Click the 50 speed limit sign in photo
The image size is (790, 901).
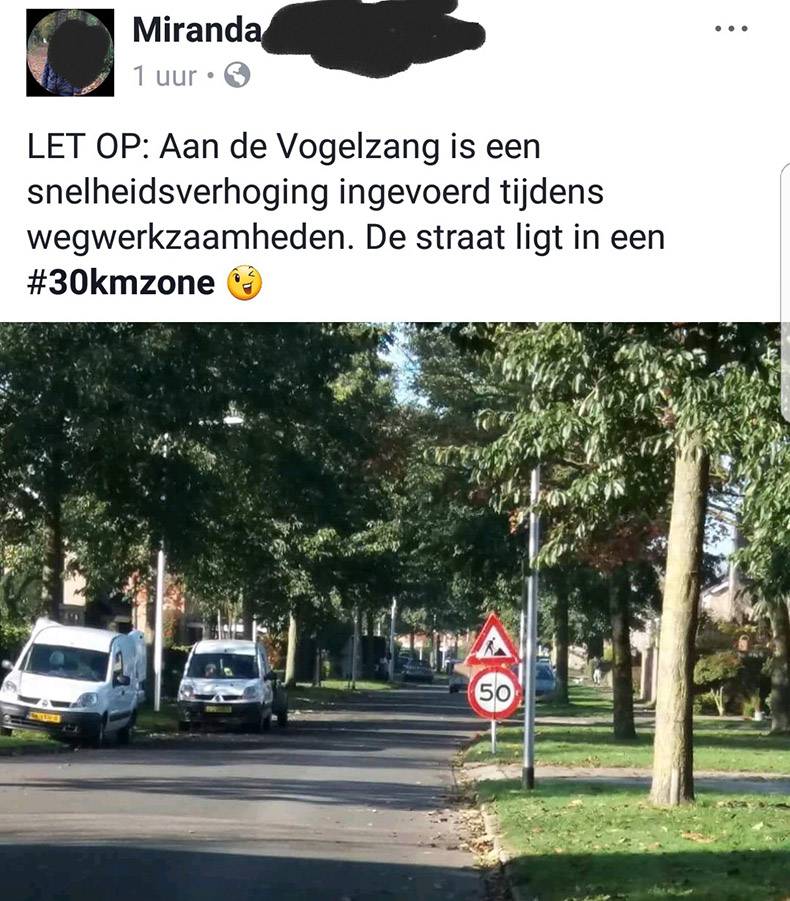(x=494, y=693)
